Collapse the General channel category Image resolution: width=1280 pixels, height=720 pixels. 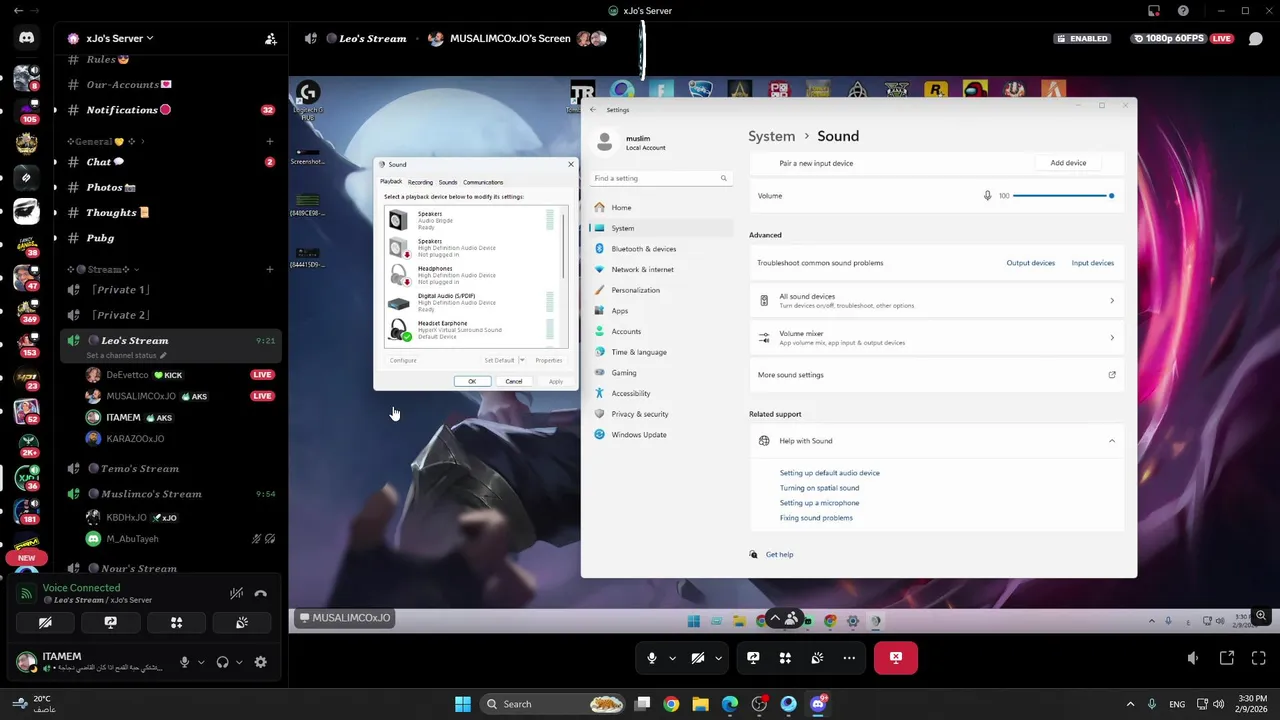(x=105, y=142)
